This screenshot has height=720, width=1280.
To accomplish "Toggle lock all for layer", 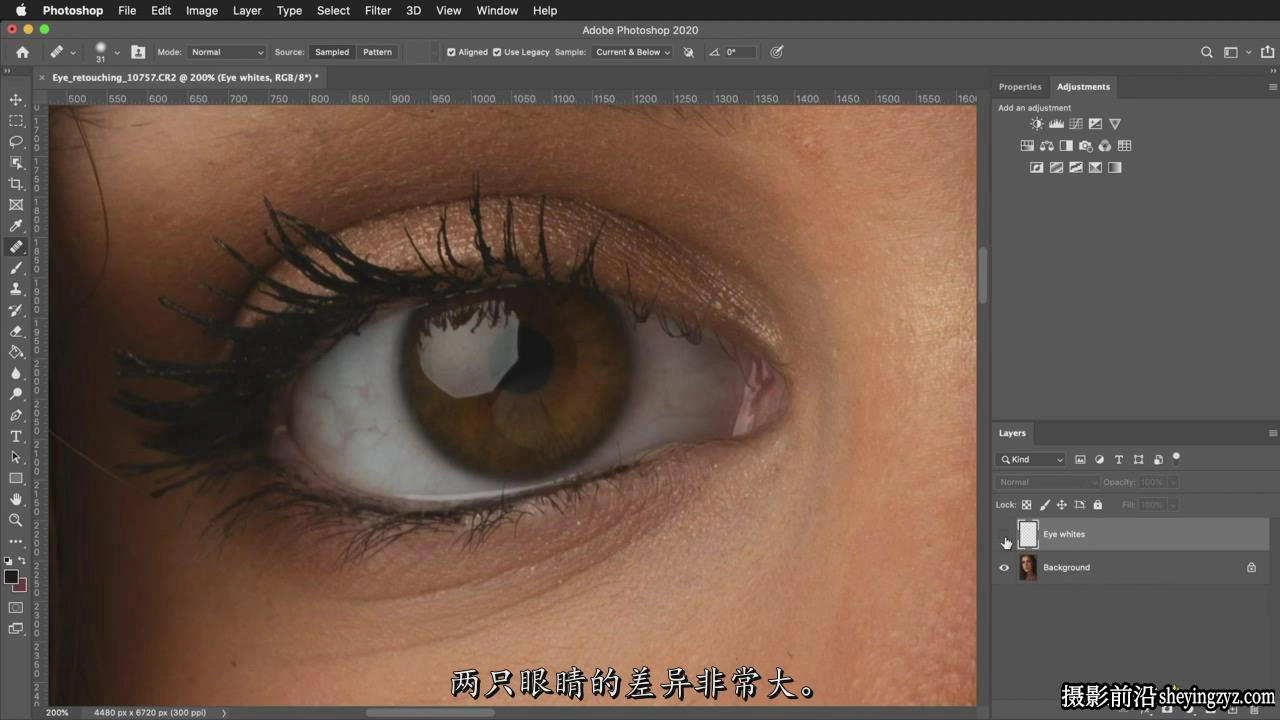I will tap(1097, 505).
